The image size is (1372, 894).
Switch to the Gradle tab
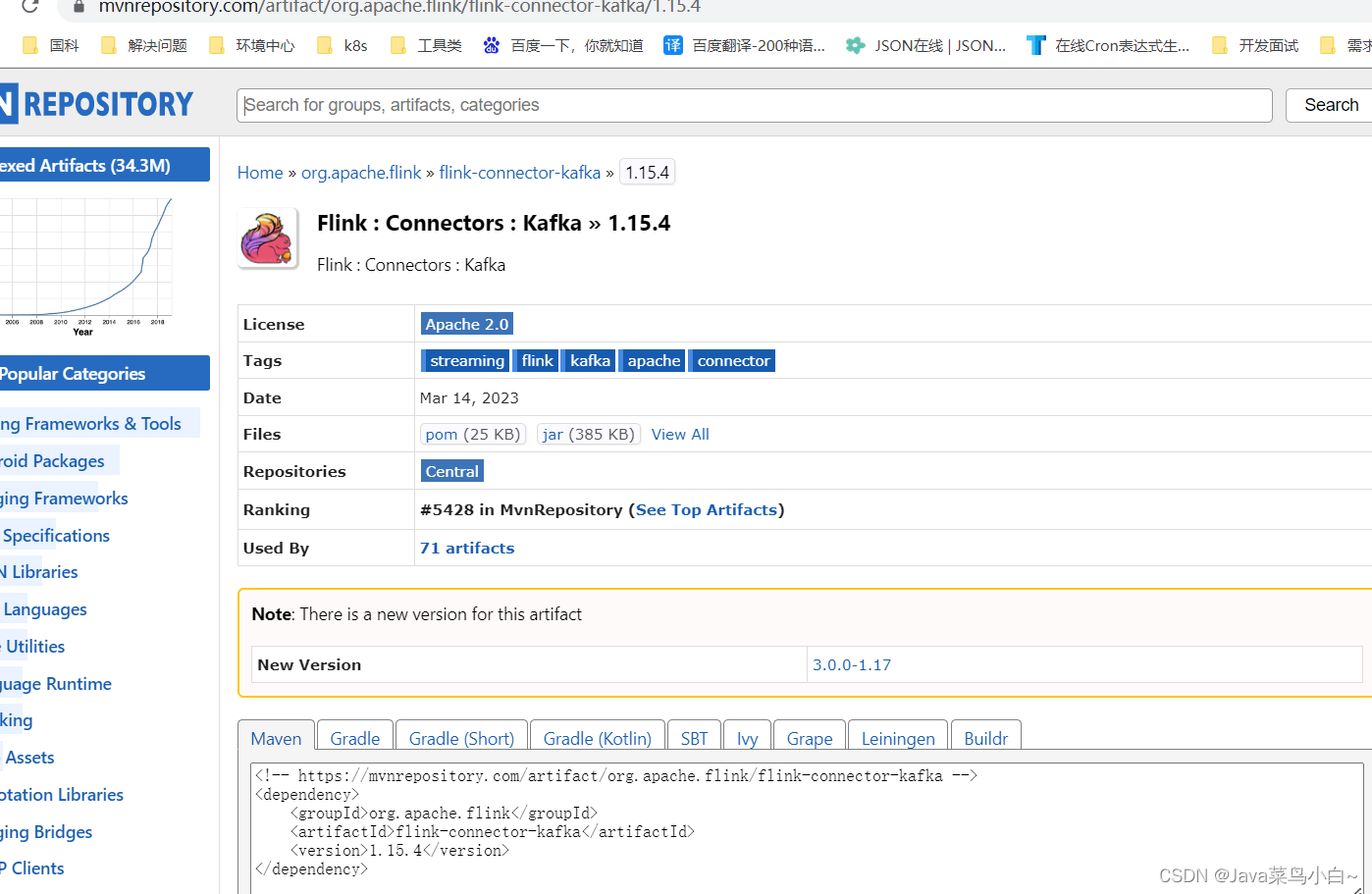354,738
